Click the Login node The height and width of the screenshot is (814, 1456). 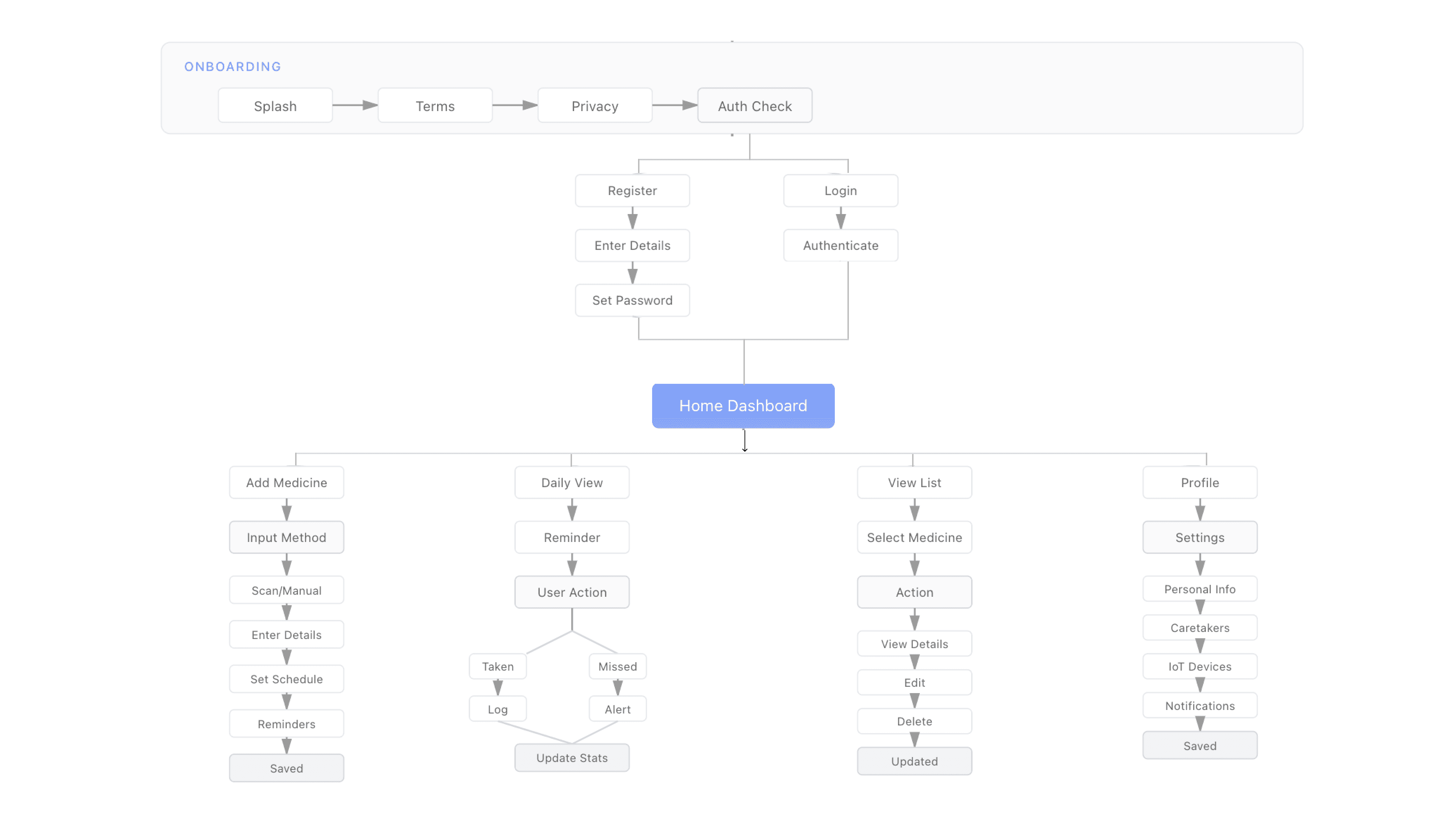click(x=840, y=190)
